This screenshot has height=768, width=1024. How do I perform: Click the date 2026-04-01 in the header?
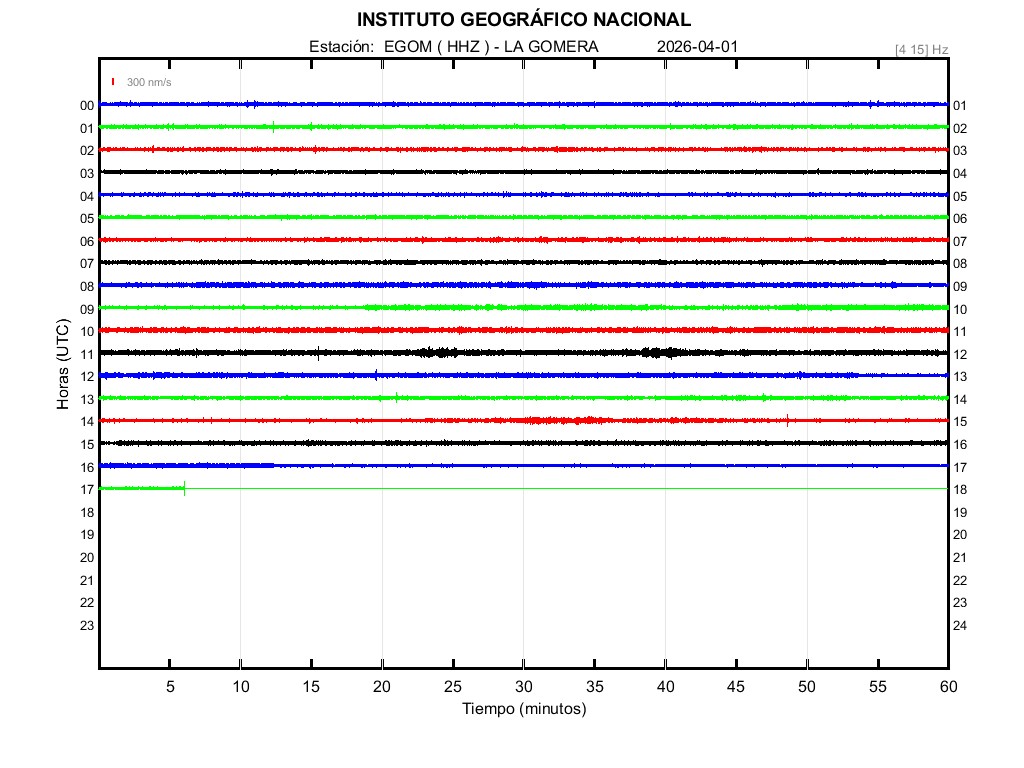pos(698,47)
